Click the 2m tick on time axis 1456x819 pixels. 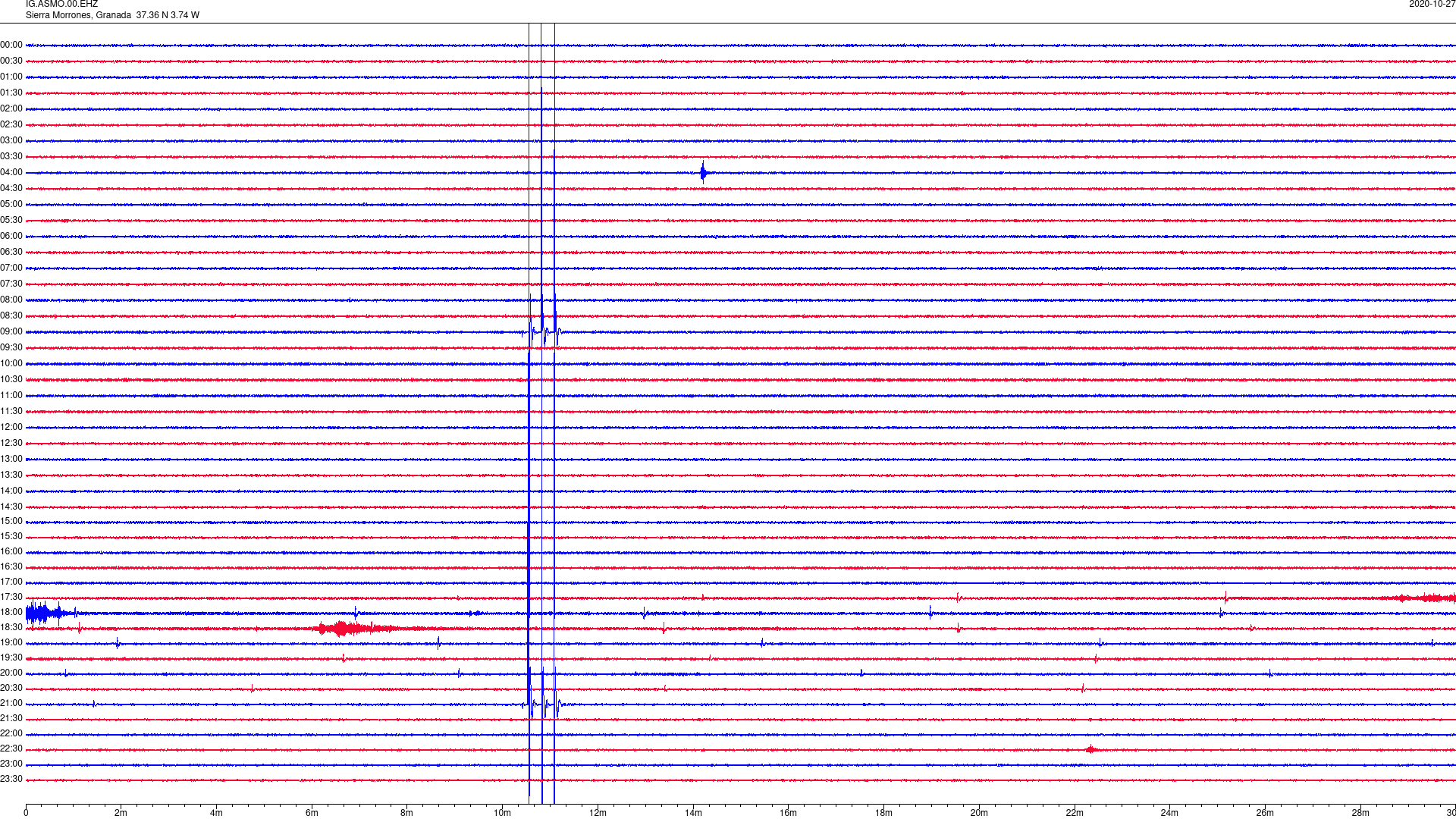pos(121,813)
